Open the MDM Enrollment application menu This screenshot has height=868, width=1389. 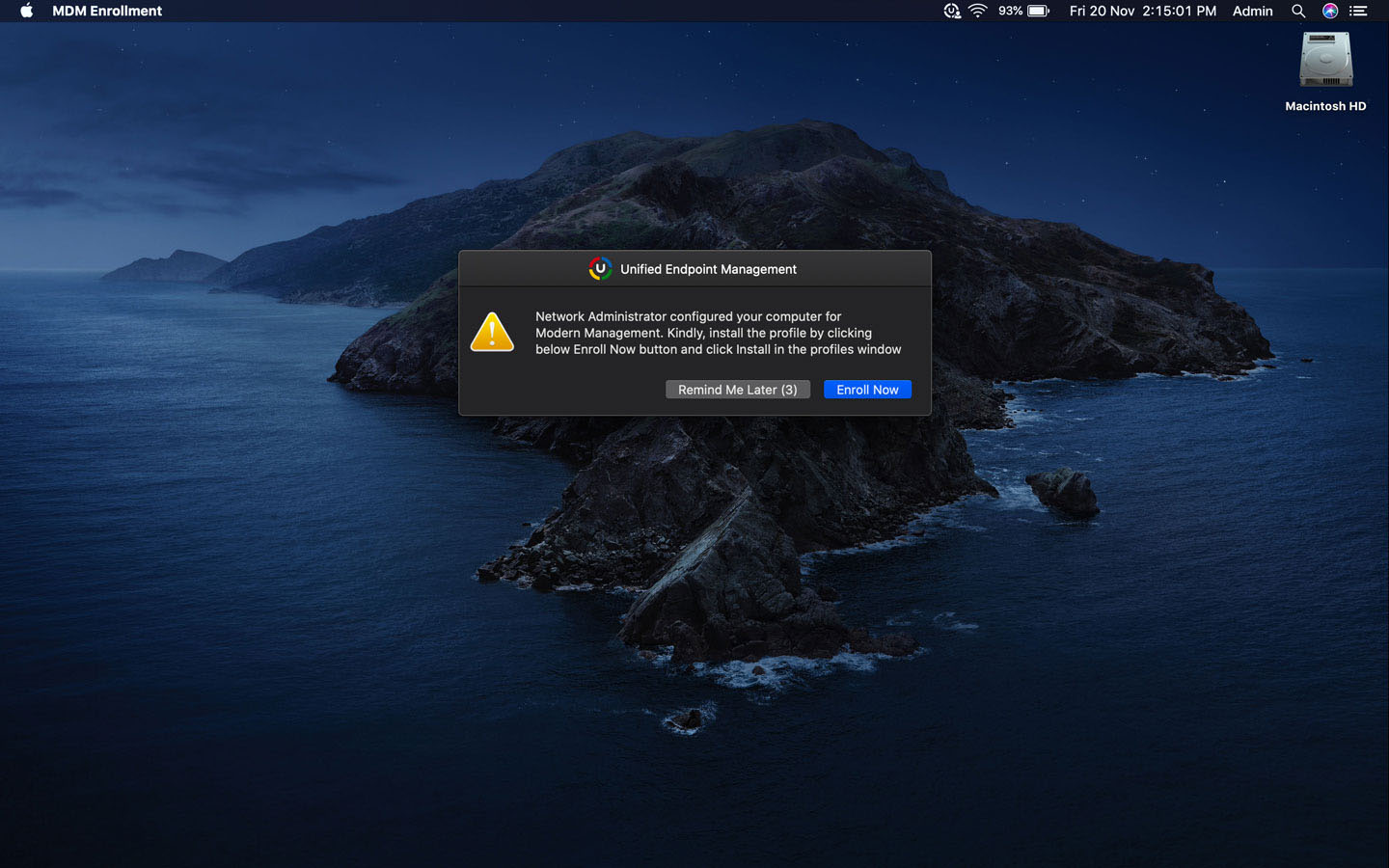pyautogui.click(x=106, y=11)
